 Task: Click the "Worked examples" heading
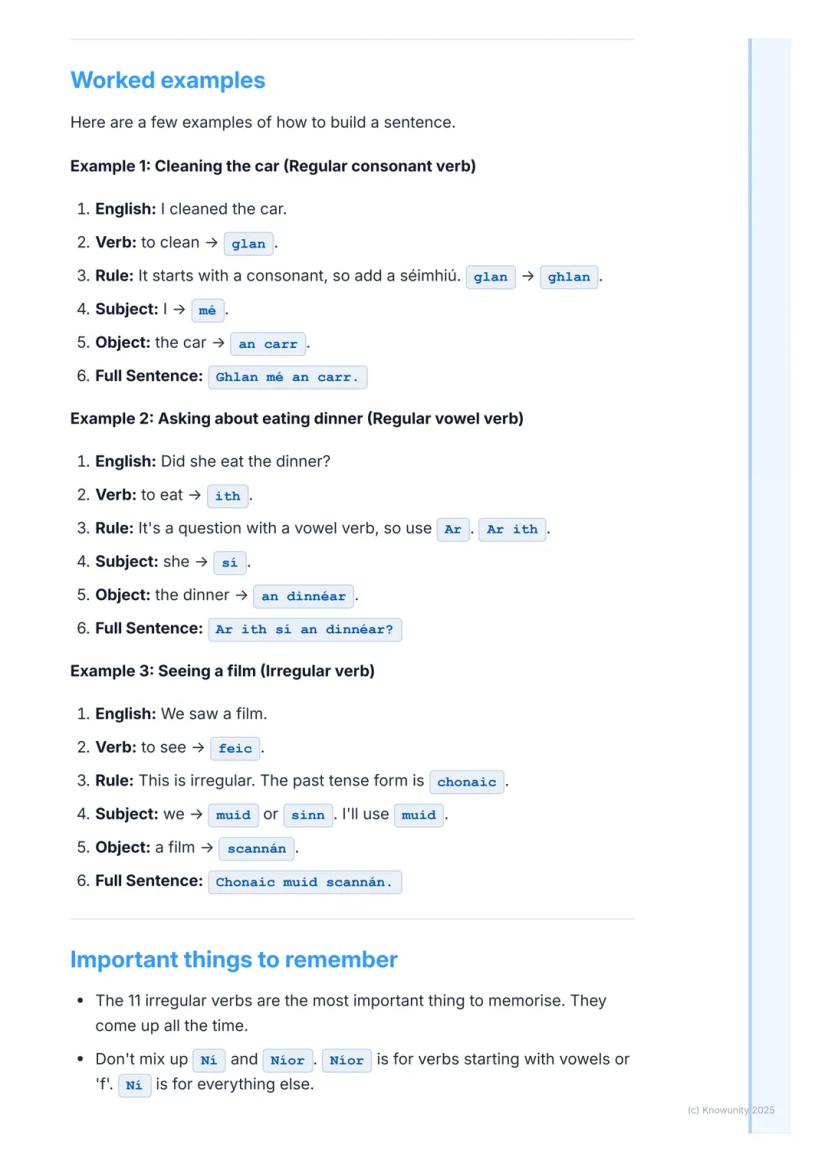(168, 81)
